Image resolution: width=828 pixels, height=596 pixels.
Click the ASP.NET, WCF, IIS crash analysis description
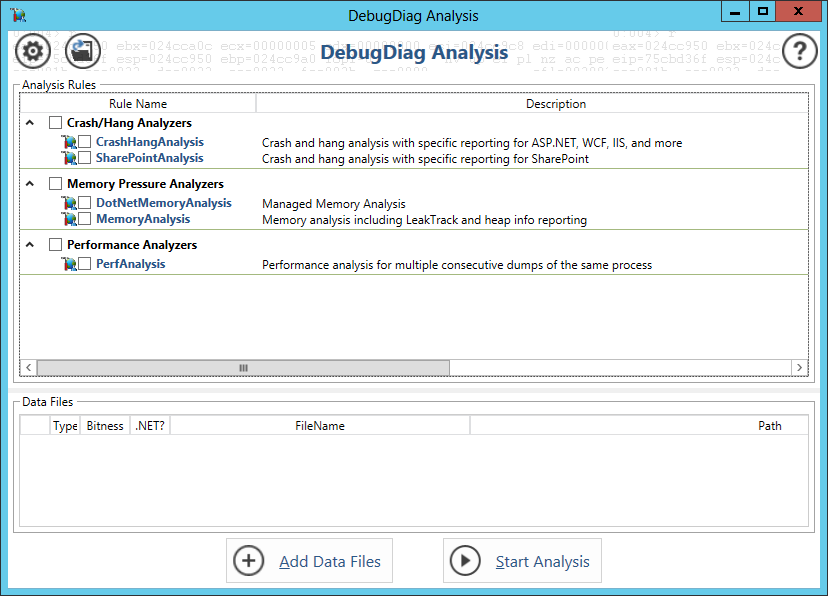pyautogui.click(x=472, y=143)
